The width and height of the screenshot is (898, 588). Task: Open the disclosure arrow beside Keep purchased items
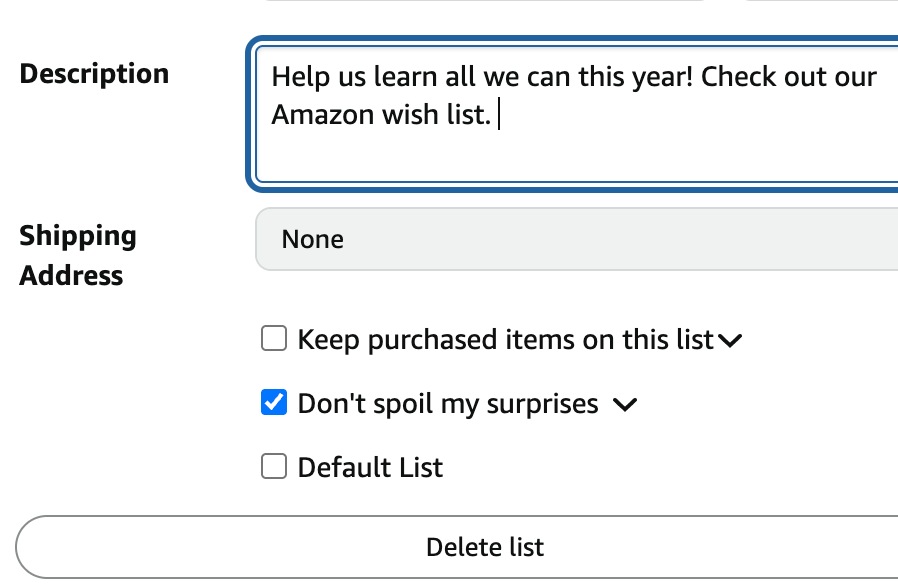pos(729,340)
